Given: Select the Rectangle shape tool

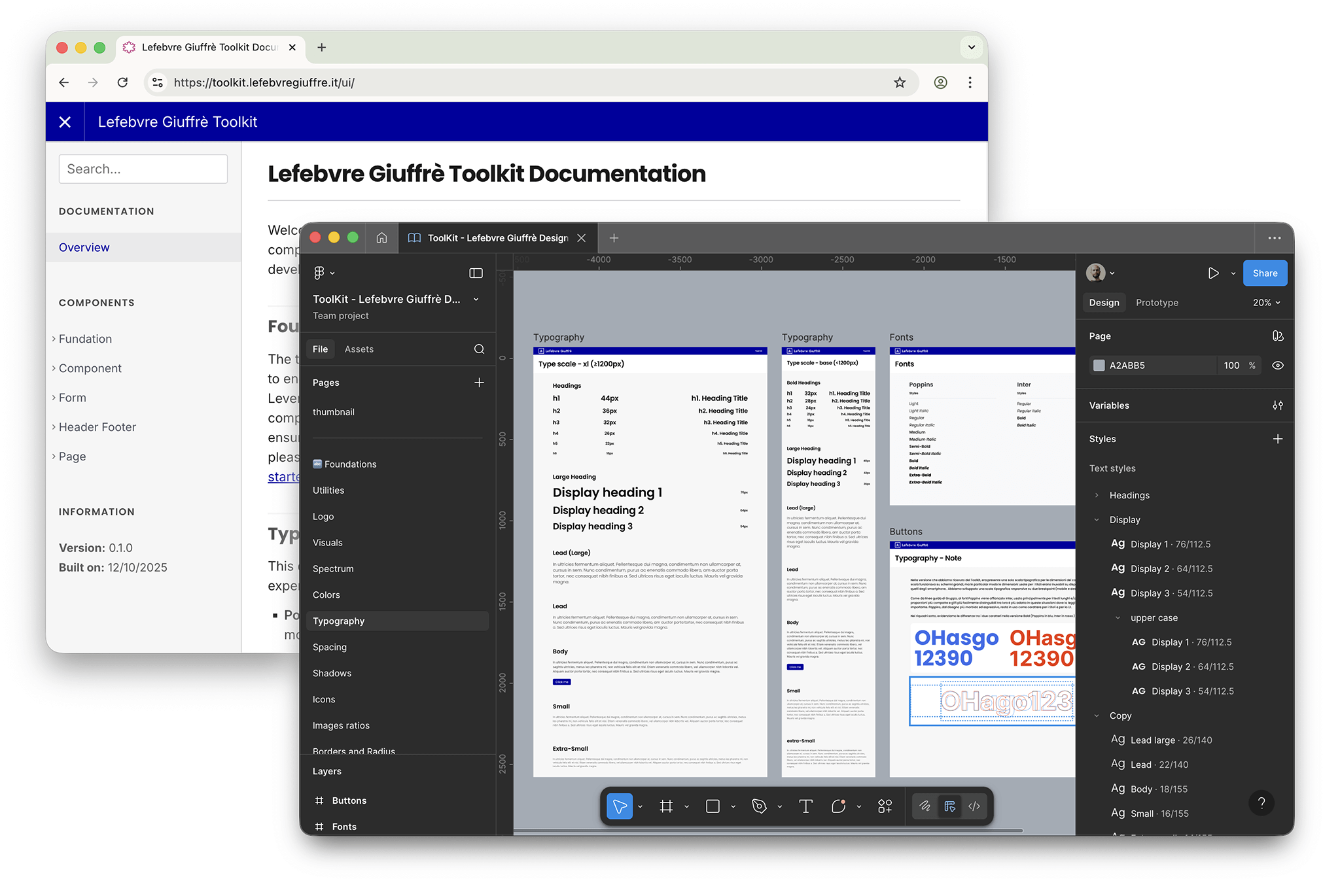Looking at the screenshot, I should coord(713,806).
